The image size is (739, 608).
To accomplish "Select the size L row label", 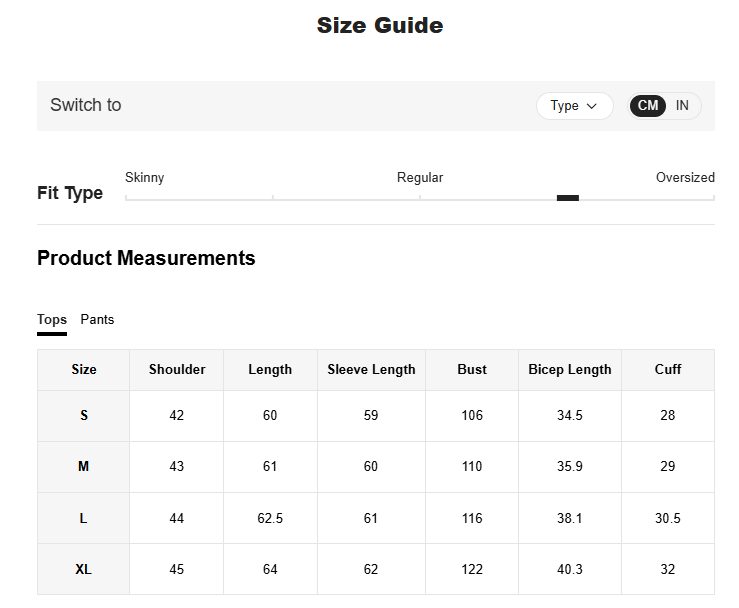I will click(x=84, y=518).
